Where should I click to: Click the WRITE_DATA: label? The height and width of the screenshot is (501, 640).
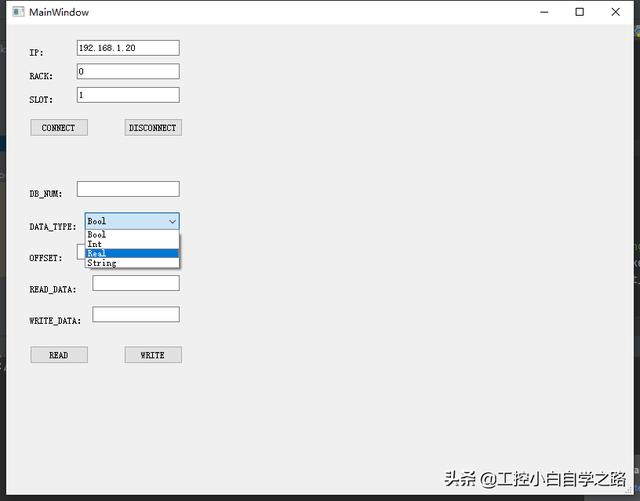point(55,321)
